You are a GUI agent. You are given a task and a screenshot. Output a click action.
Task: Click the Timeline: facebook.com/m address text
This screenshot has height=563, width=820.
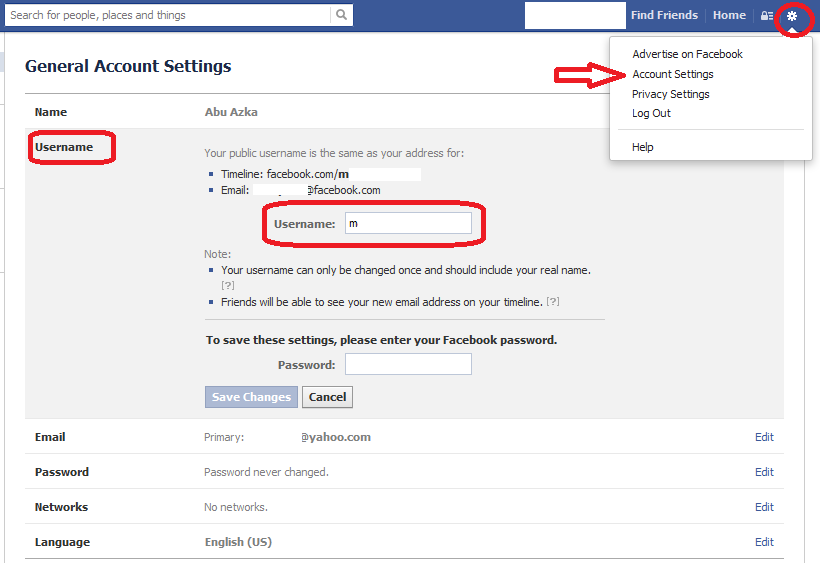[x=284, y=174]
